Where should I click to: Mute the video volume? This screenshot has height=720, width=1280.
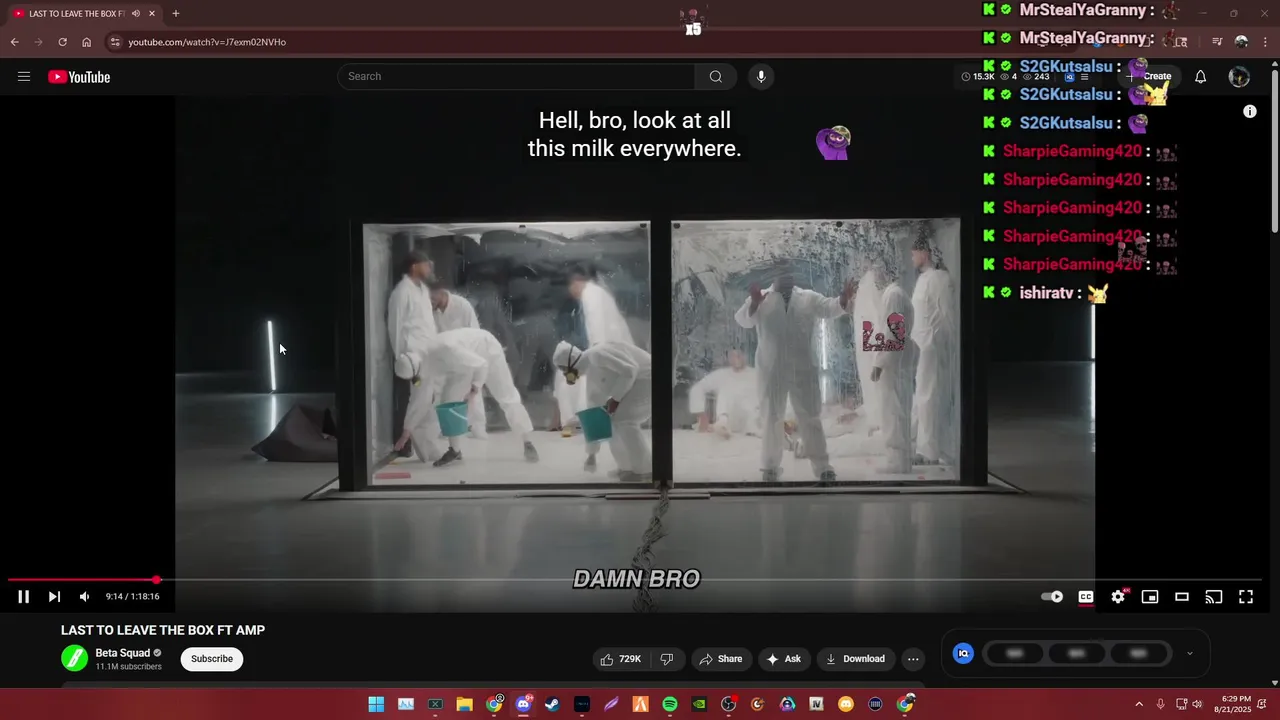click(85, 597)
